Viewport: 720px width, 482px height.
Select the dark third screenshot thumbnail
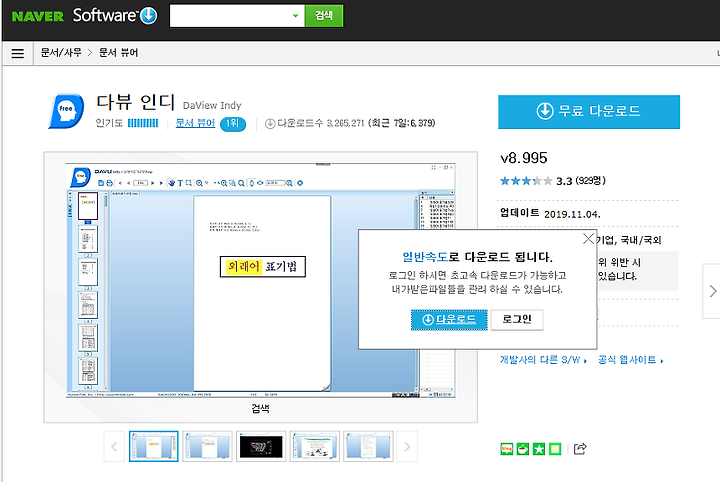tap(261, 446)
